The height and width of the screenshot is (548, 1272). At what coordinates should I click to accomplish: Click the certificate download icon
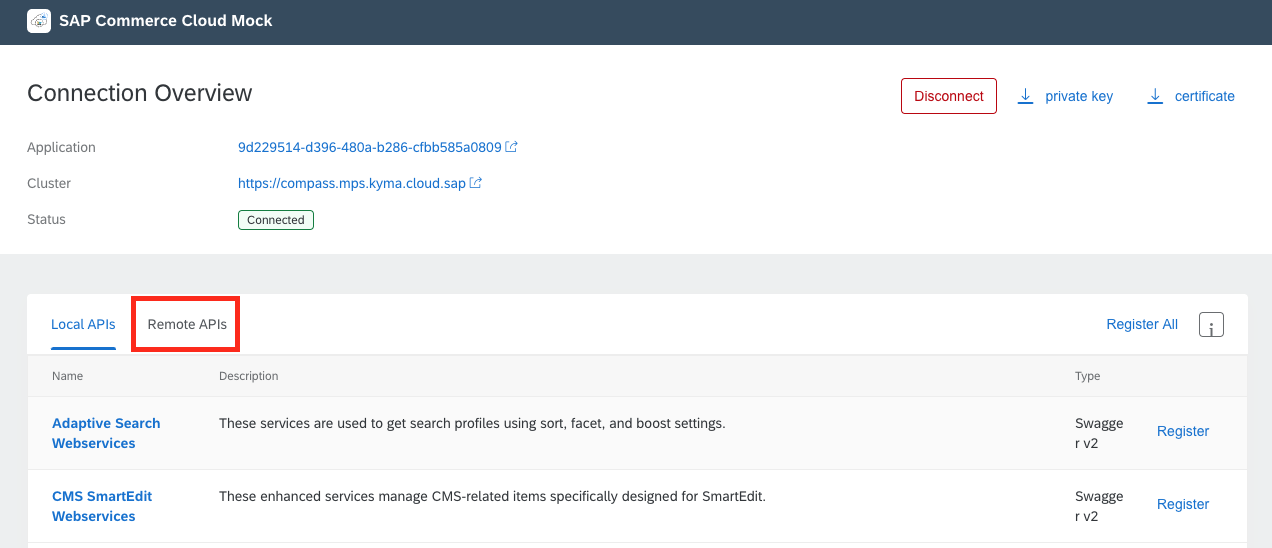1155,96
